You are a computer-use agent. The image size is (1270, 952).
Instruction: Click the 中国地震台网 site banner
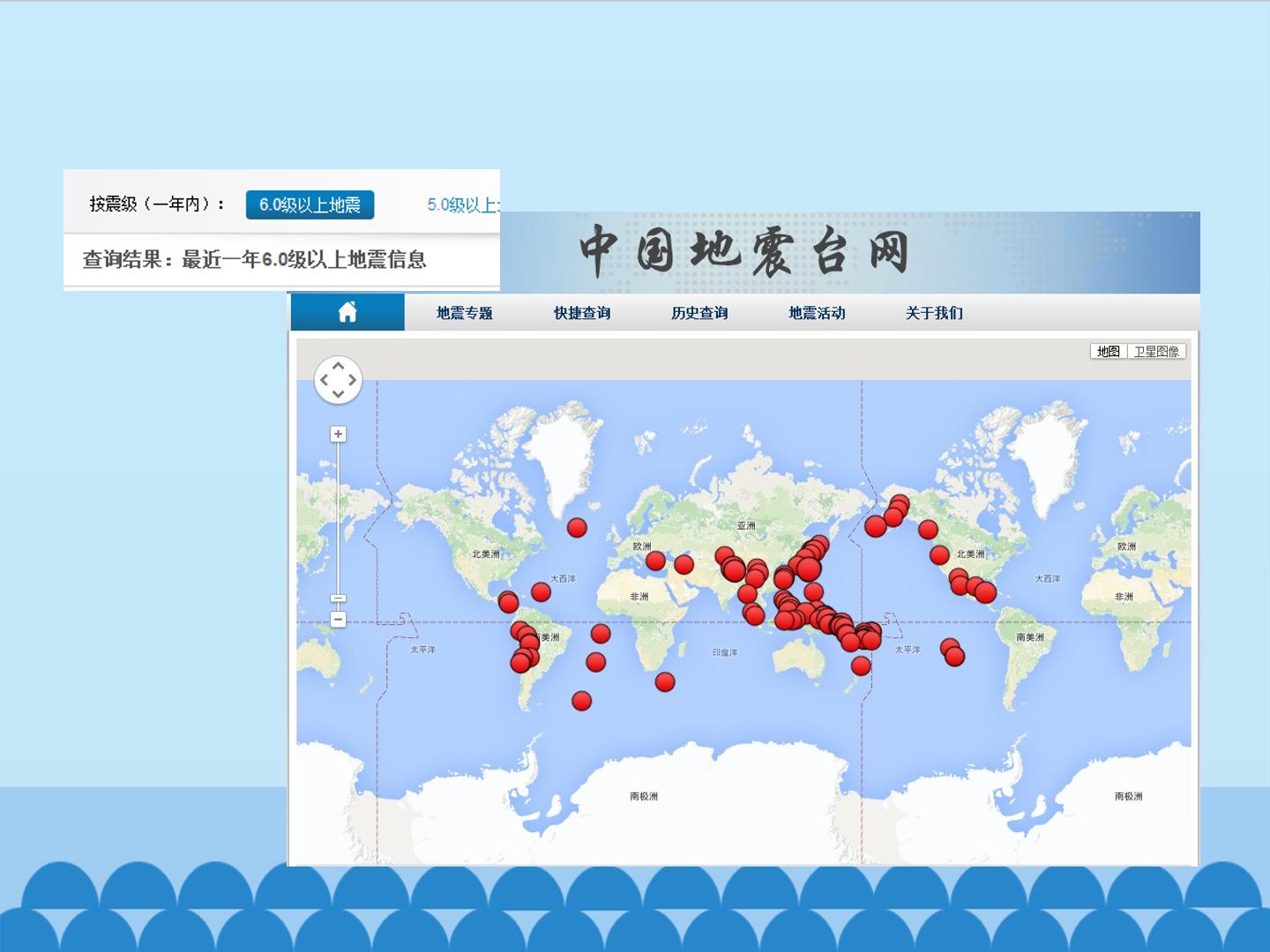click(743, 251)
